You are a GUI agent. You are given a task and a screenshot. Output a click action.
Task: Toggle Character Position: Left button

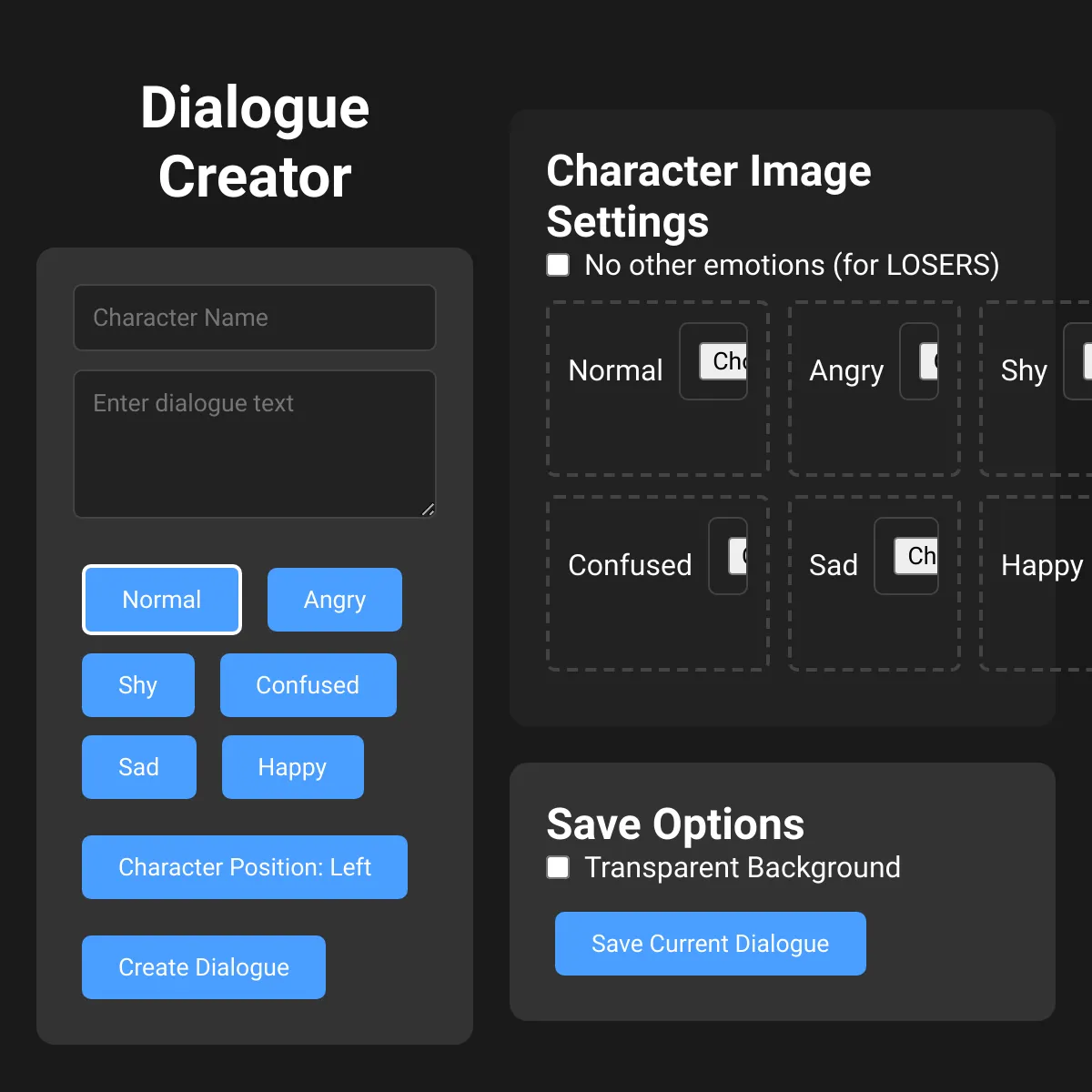coord(244,867)
